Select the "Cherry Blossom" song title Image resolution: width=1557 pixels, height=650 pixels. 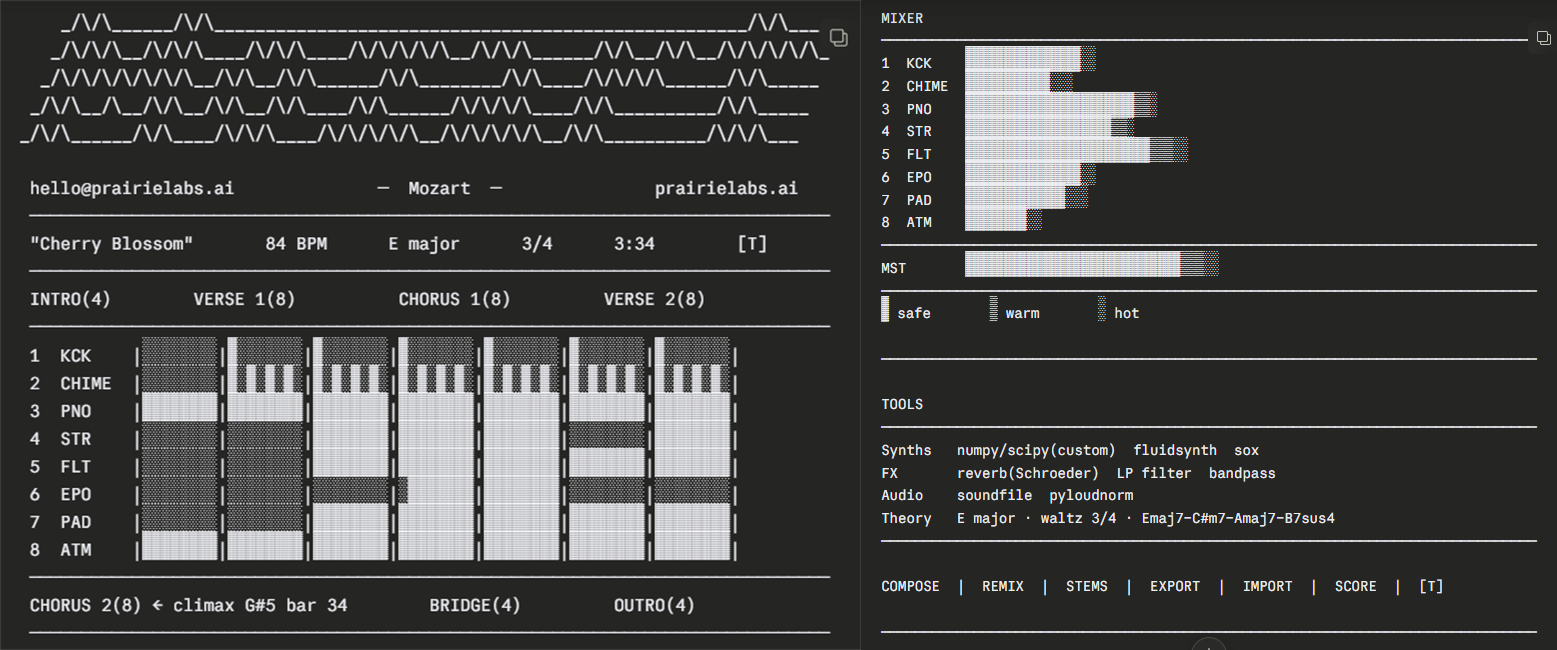coord(112,244)
